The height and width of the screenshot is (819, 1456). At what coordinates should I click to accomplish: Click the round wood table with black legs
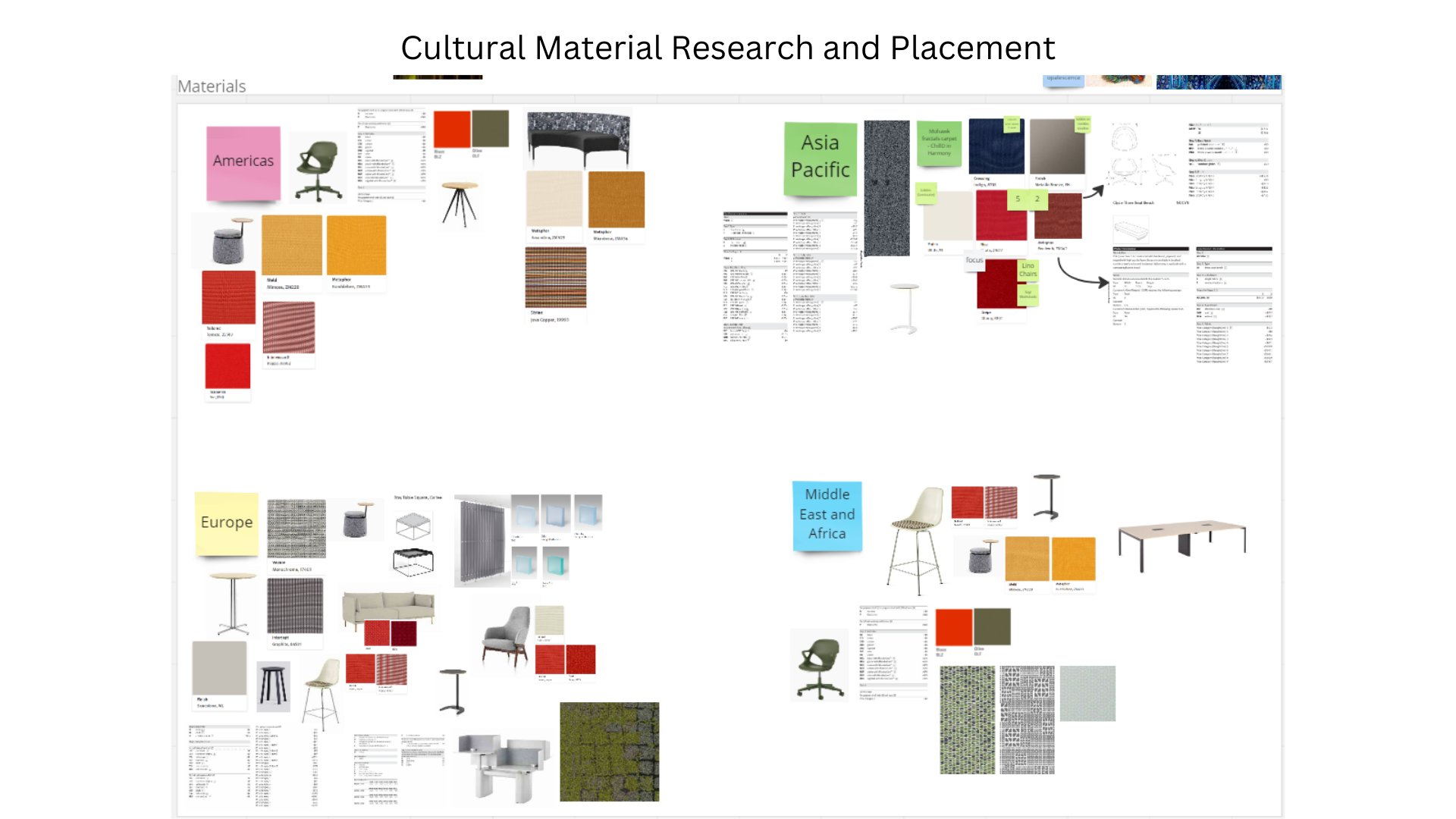click(x=460, y=204)
